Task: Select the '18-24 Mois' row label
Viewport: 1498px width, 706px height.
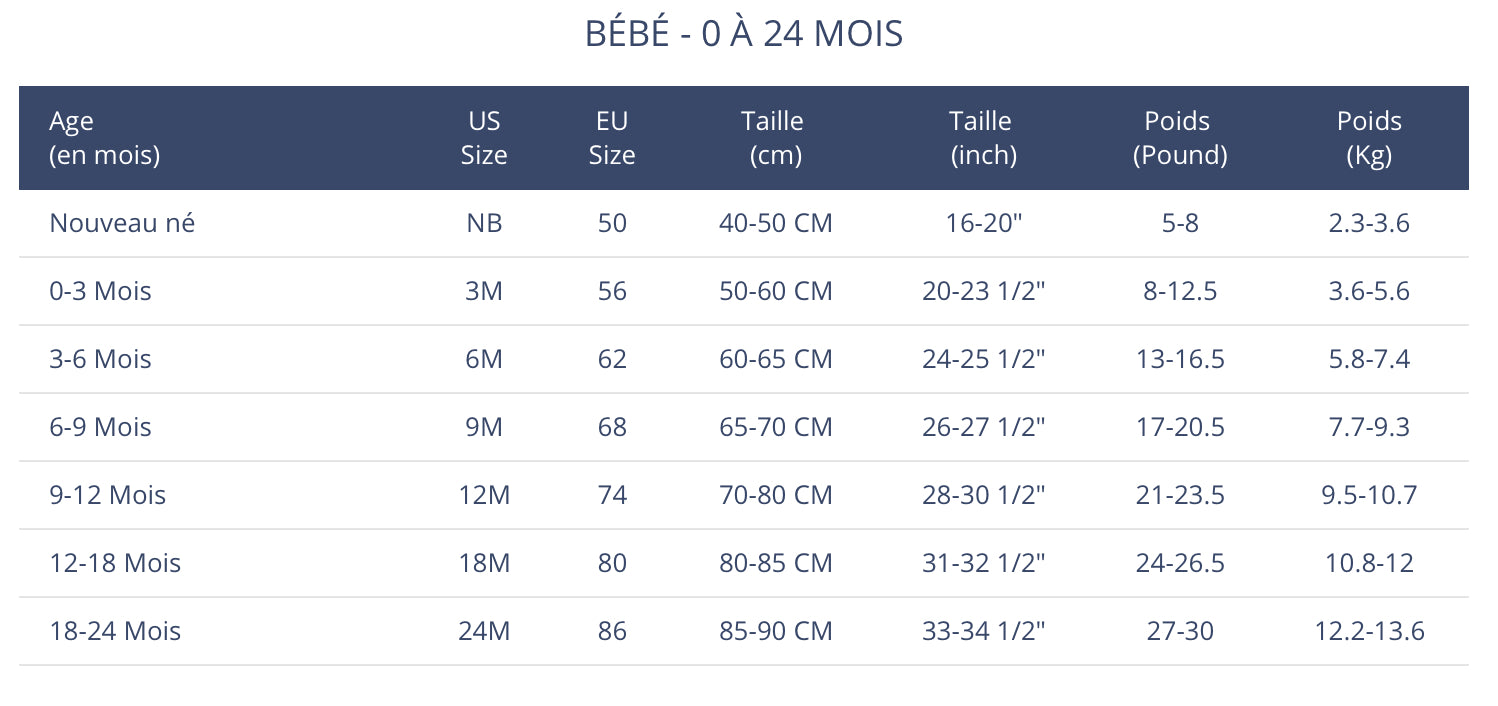Action: coord(115,631)
